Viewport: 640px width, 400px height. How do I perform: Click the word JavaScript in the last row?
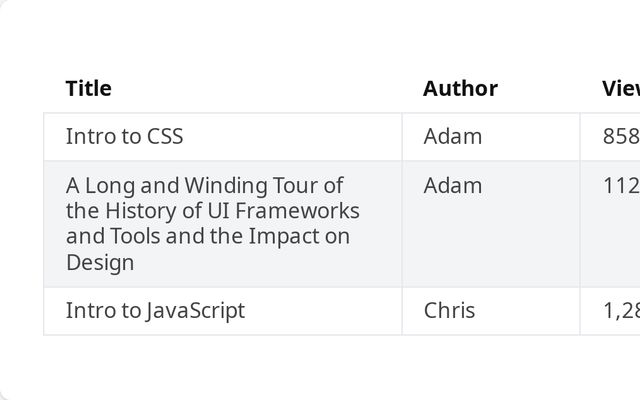(x=195, y=310)
